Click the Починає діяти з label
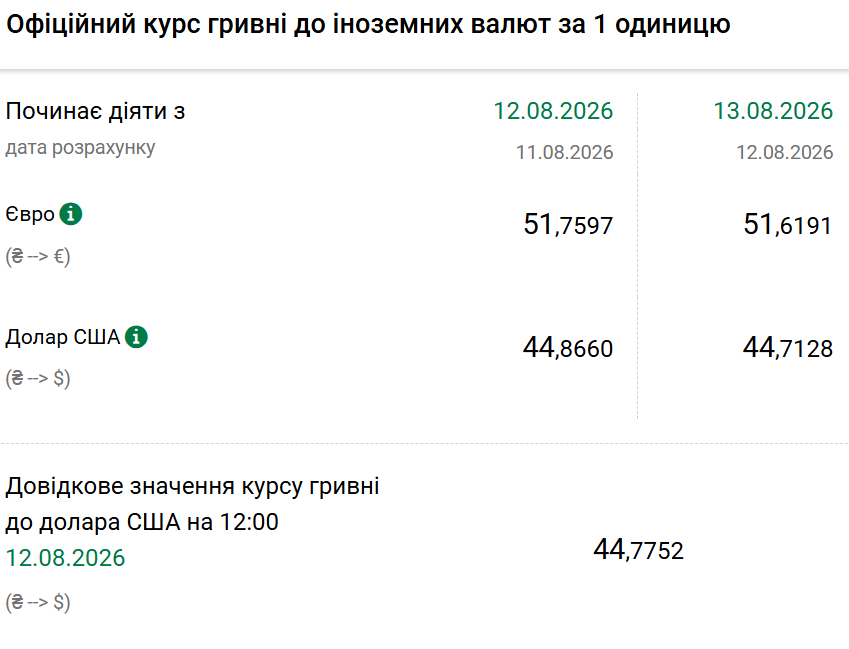This screenshot has width=849, height=649. tap(95, 112)
